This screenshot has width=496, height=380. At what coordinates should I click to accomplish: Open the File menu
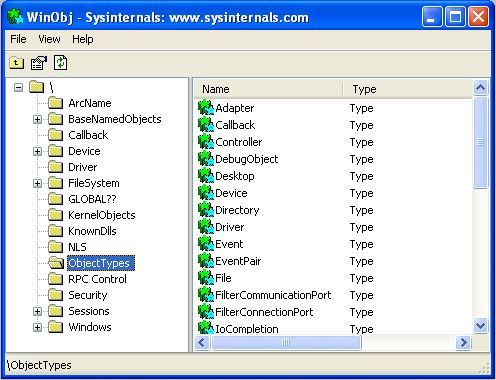(x=18, y=39)
